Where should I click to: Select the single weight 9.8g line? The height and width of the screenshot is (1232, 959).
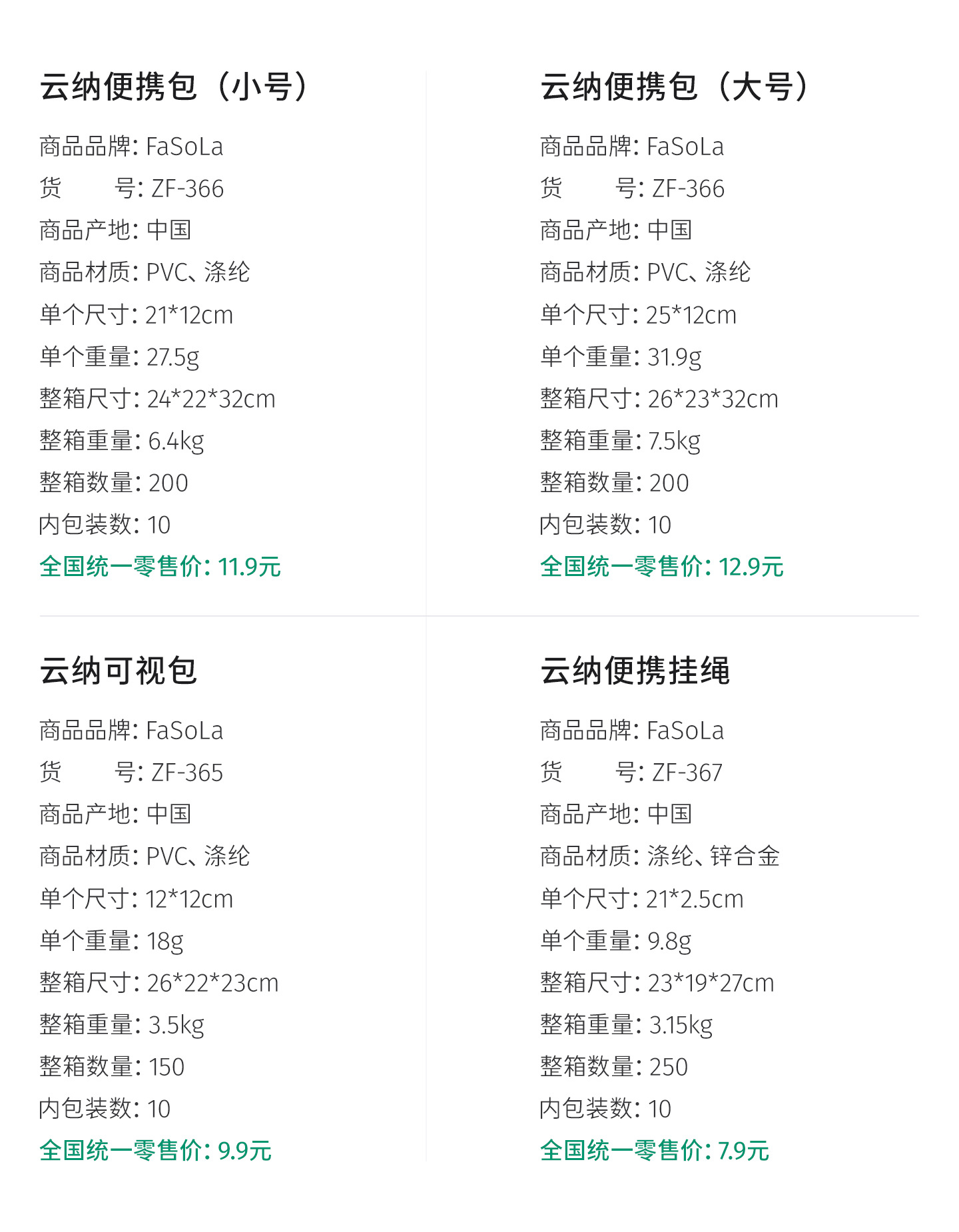615,941
